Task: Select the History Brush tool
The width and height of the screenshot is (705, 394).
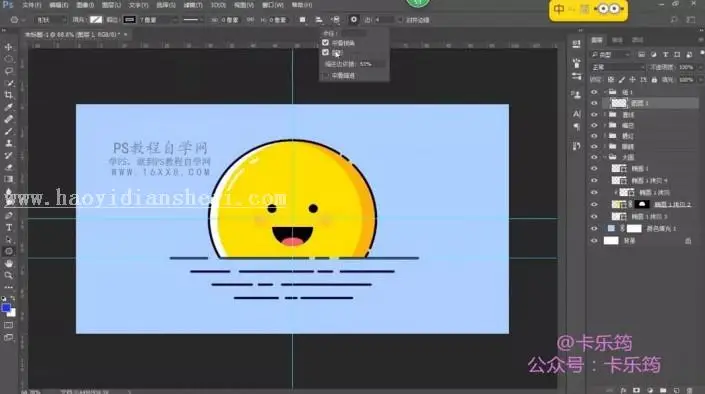Action: point(9,155)
